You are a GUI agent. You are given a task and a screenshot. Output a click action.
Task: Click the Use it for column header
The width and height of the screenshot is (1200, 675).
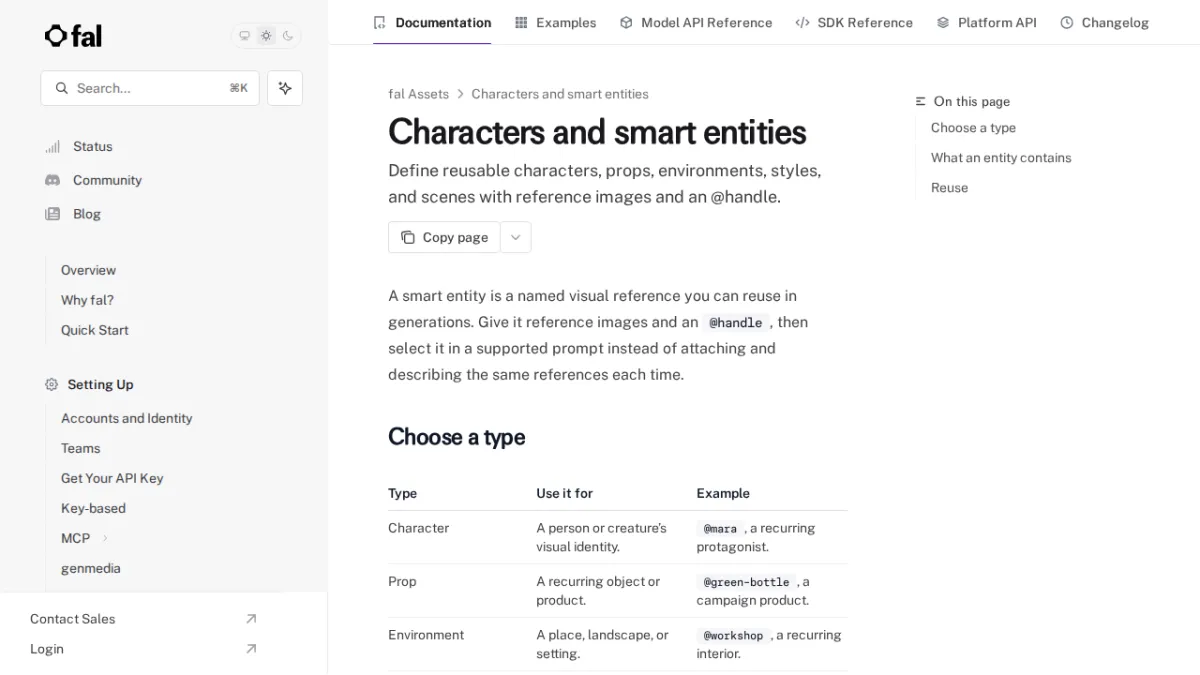pyautogui.click(x=564, y=493)
